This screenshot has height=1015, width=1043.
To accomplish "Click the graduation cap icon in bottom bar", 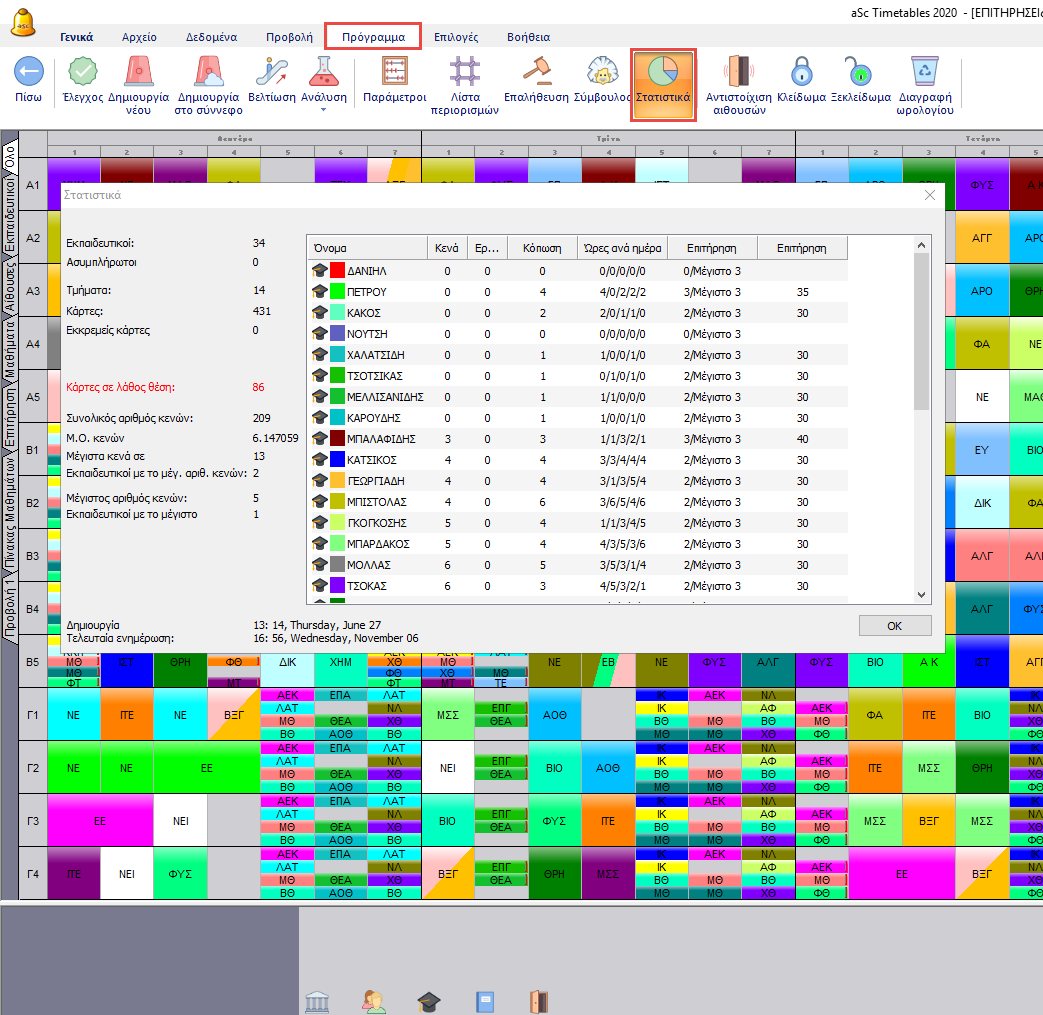I will [x=428, y=1001].
